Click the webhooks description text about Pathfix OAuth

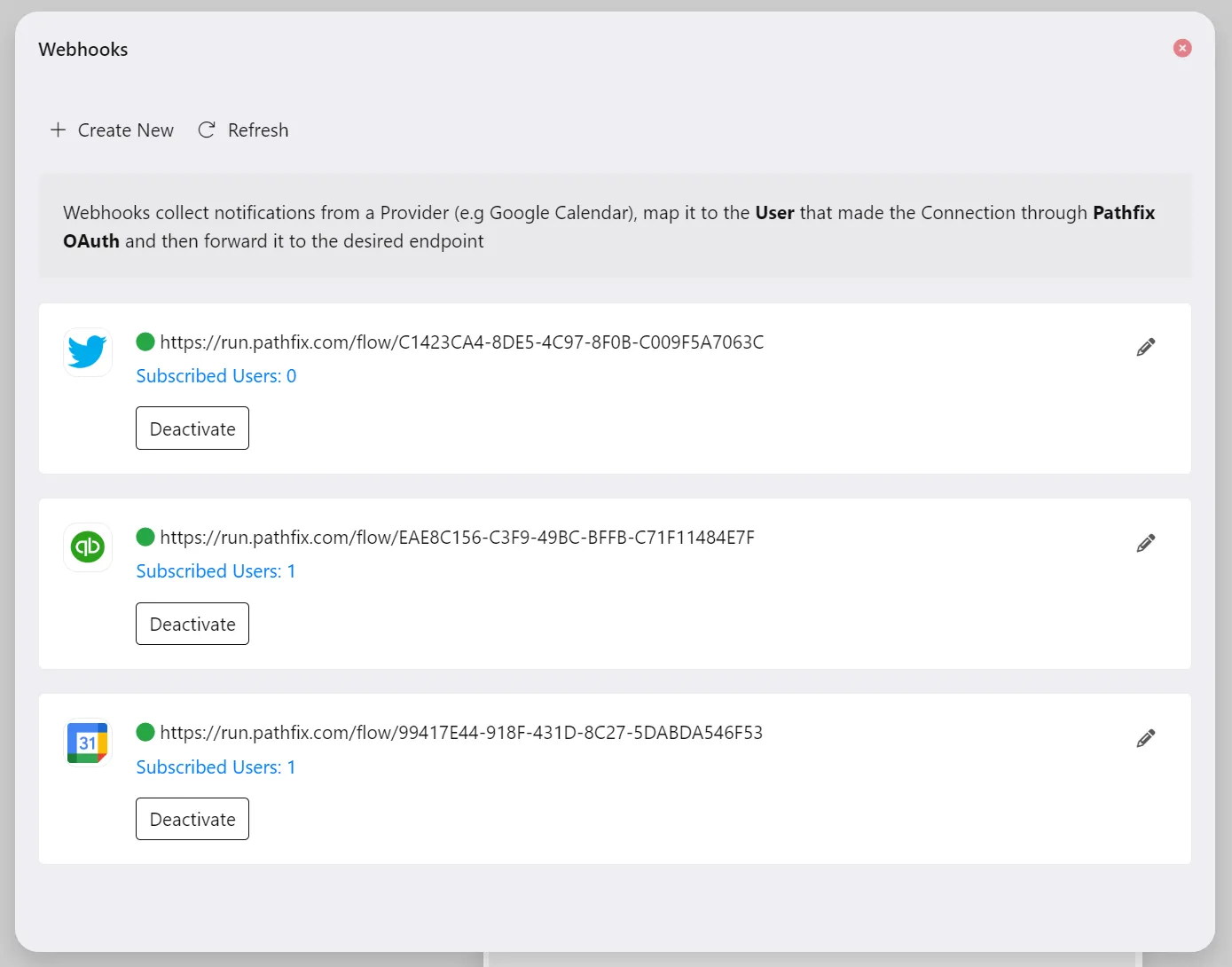click(609, 227)
